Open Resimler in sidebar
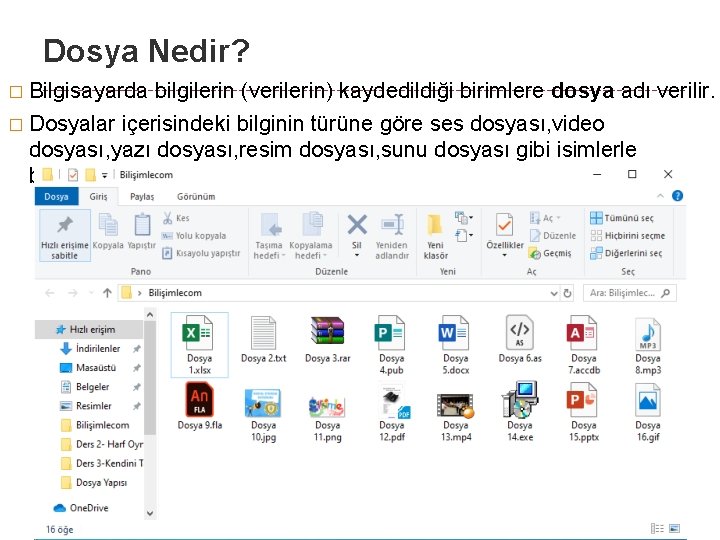720x540 pixels. point(93,406)
